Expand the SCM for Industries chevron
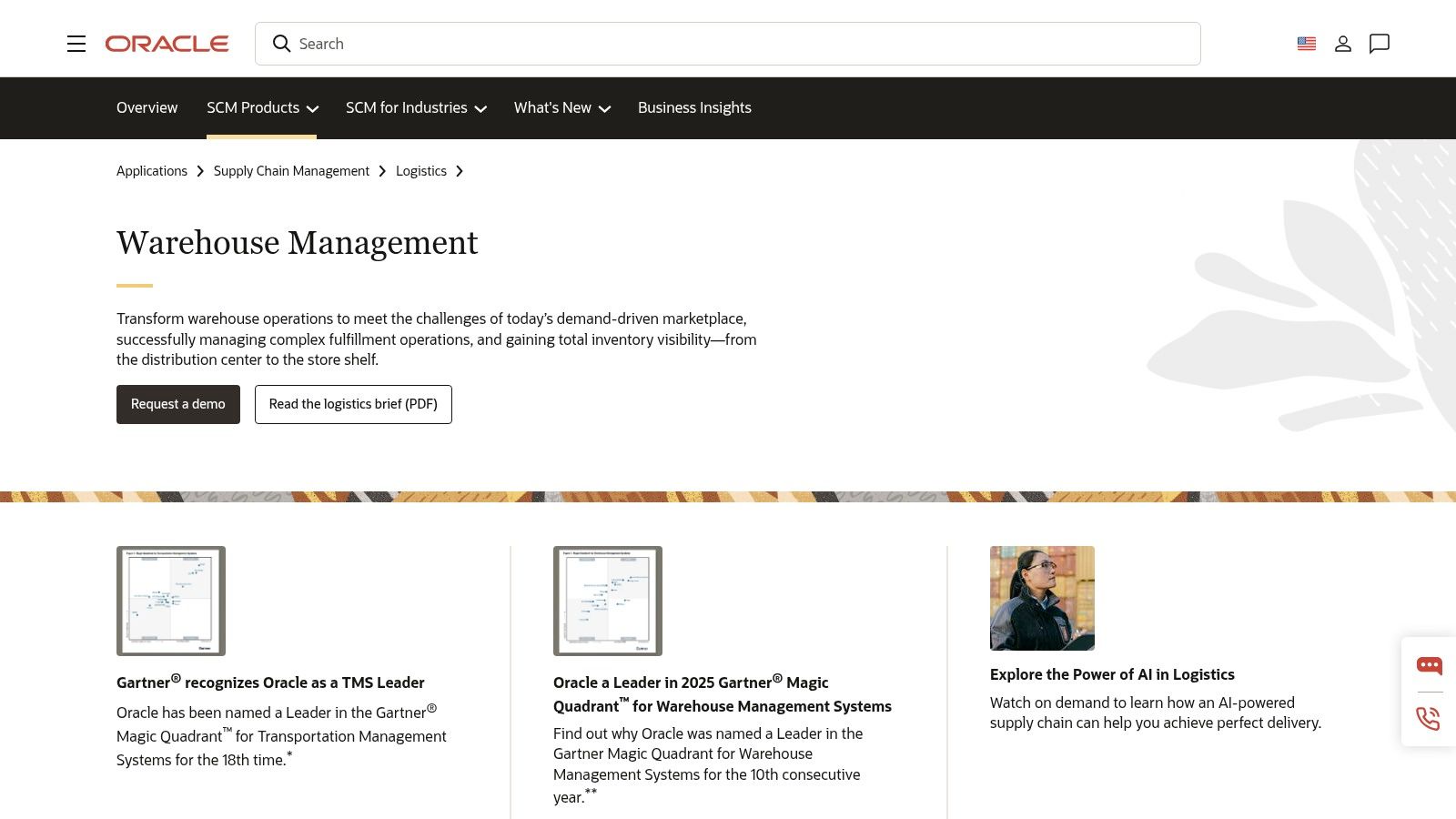 pos(480,109)
